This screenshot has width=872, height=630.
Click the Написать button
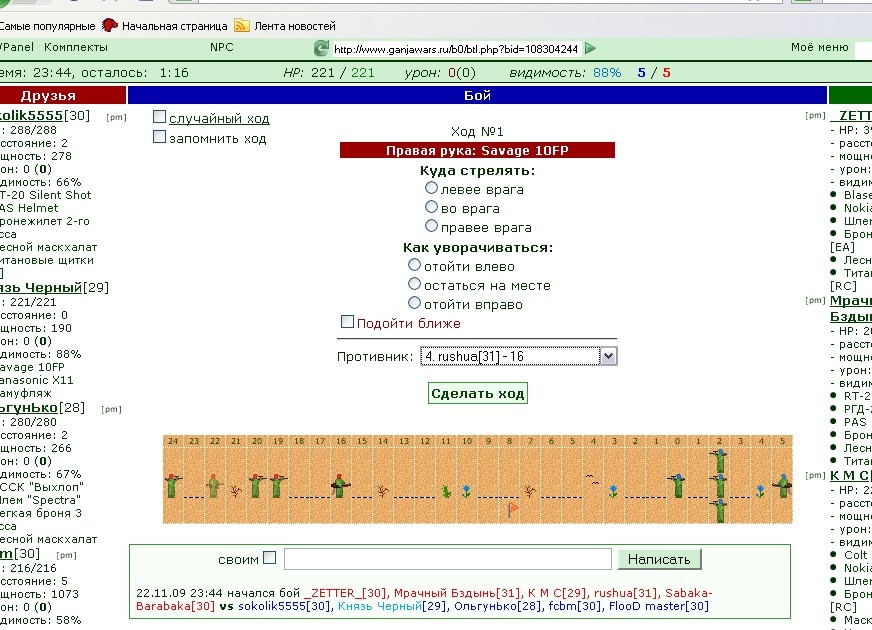point(659,559)
